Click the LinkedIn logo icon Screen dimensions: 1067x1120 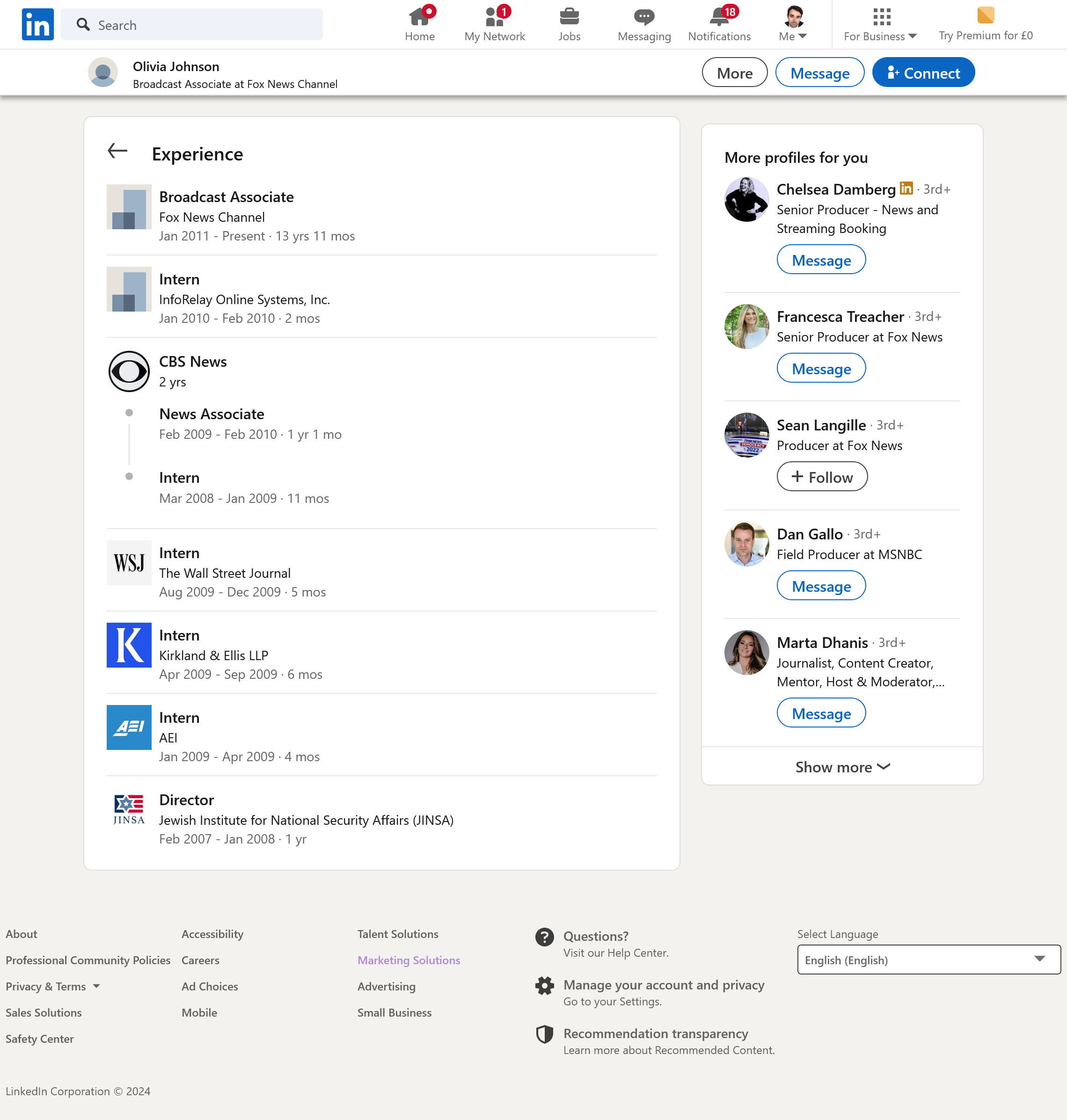point(37,24)
